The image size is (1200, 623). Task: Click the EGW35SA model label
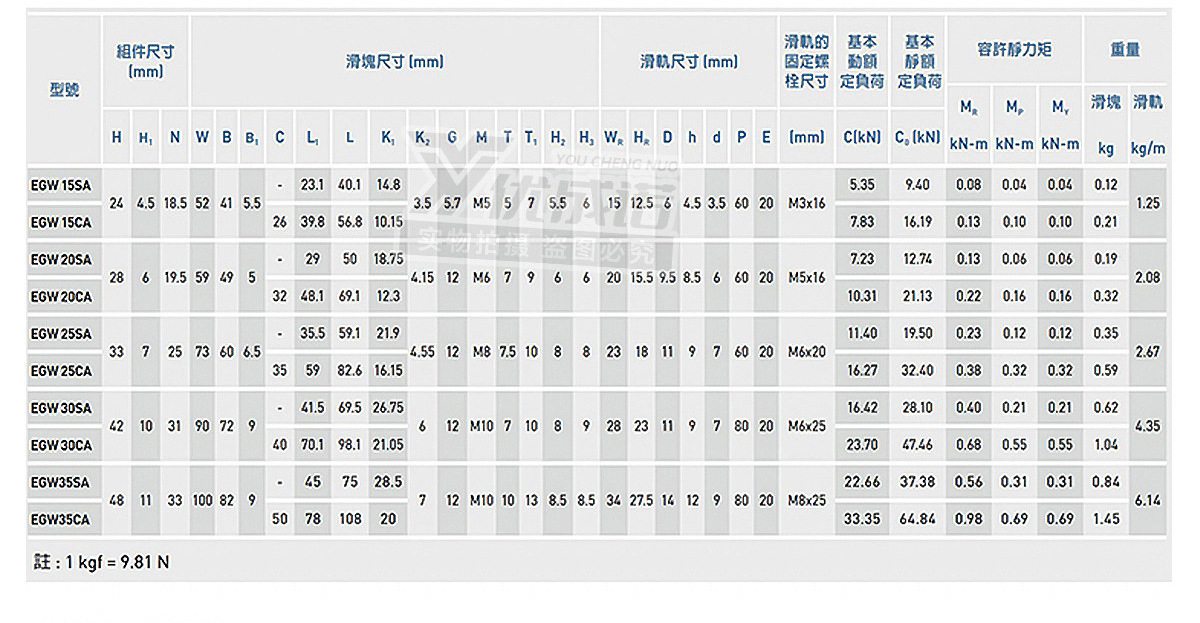pos(61,482)
